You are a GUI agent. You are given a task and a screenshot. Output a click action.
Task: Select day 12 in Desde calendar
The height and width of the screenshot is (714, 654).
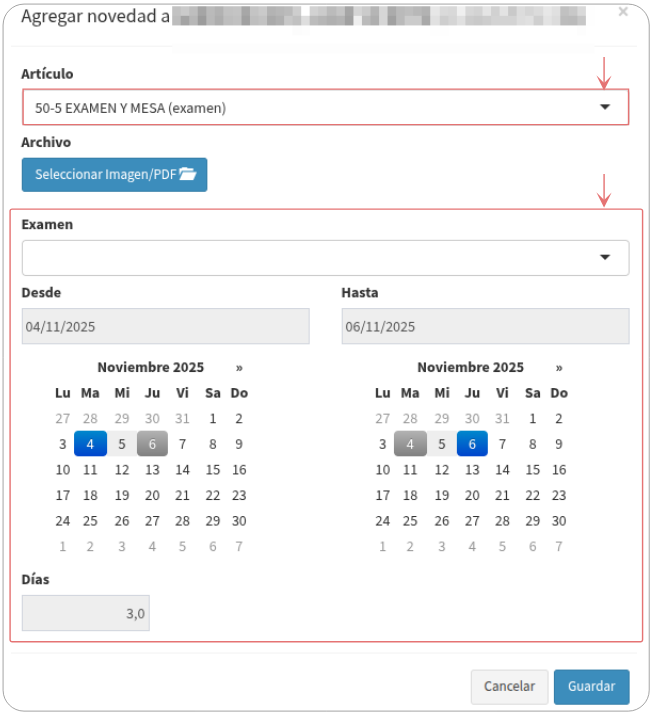122,469
